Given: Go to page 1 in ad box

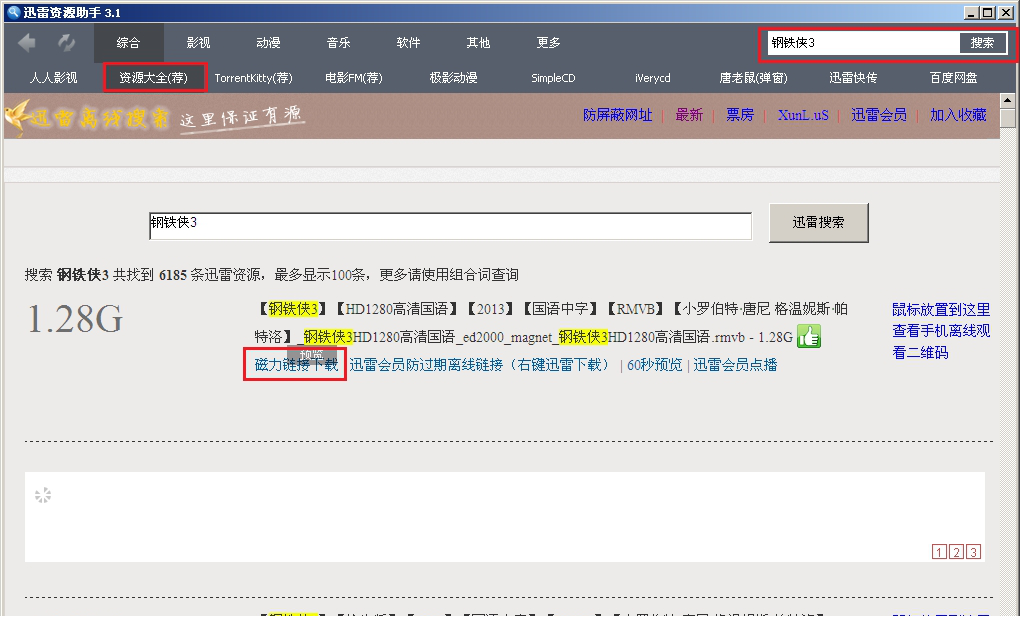Looking at the screenshot, I should [939, 552].
